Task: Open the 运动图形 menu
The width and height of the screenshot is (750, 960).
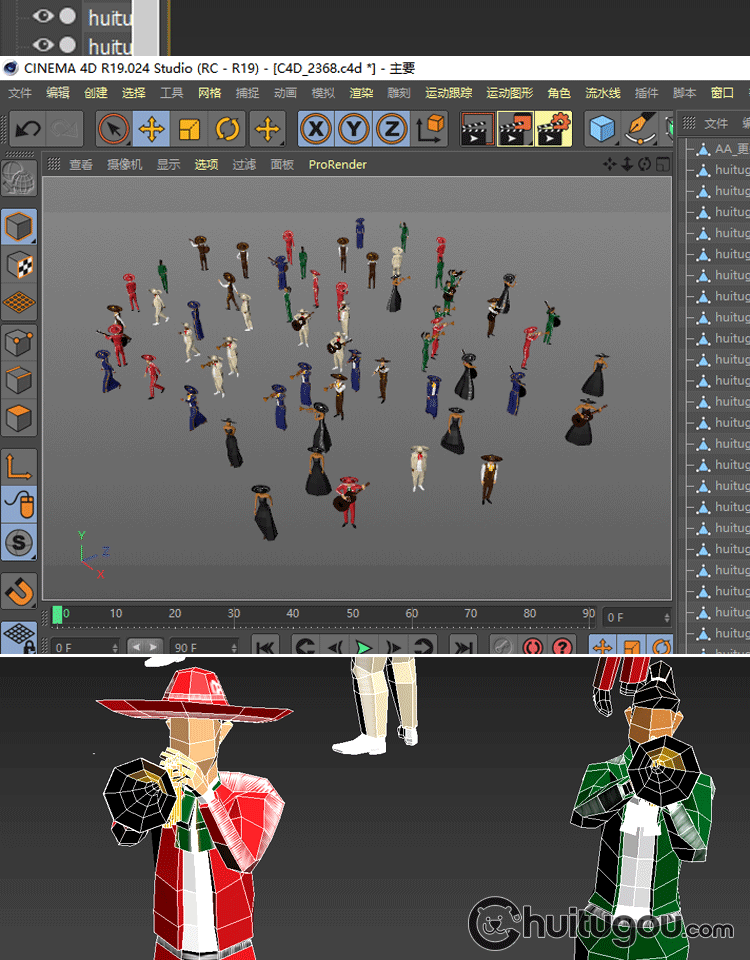Action: point(509,93)
